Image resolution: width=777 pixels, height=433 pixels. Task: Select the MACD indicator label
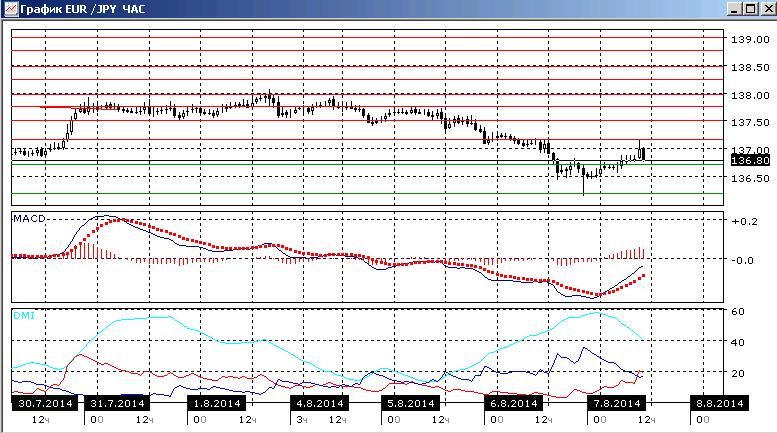click(x=29, y=218)
